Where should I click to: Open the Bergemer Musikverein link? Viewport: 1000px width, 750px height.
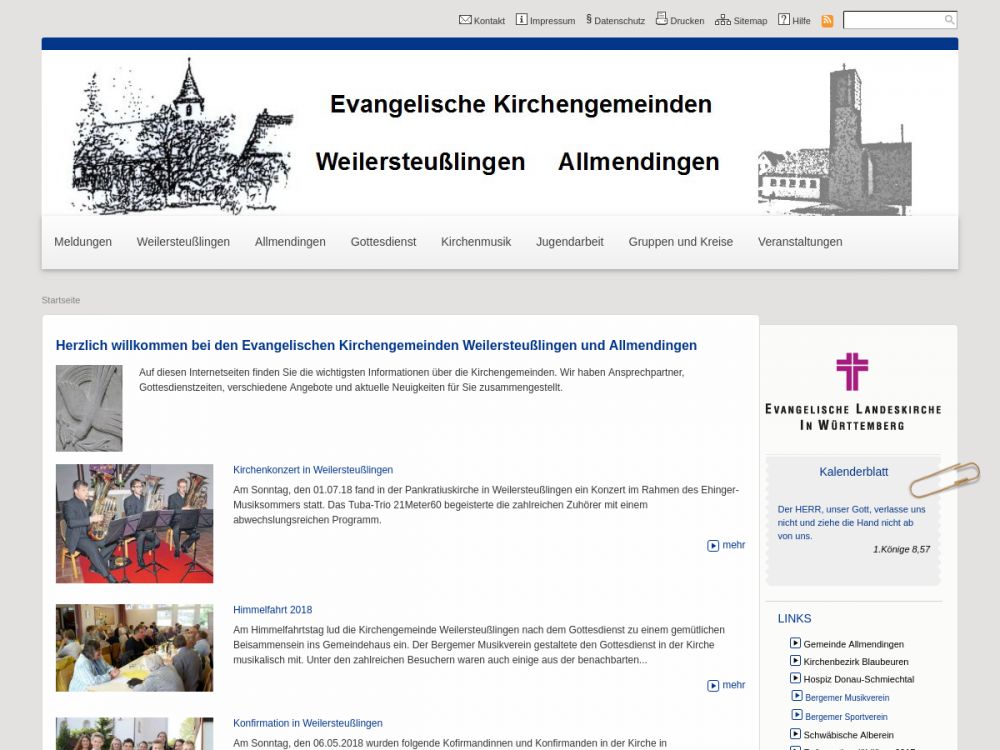(x=846, y=698)
